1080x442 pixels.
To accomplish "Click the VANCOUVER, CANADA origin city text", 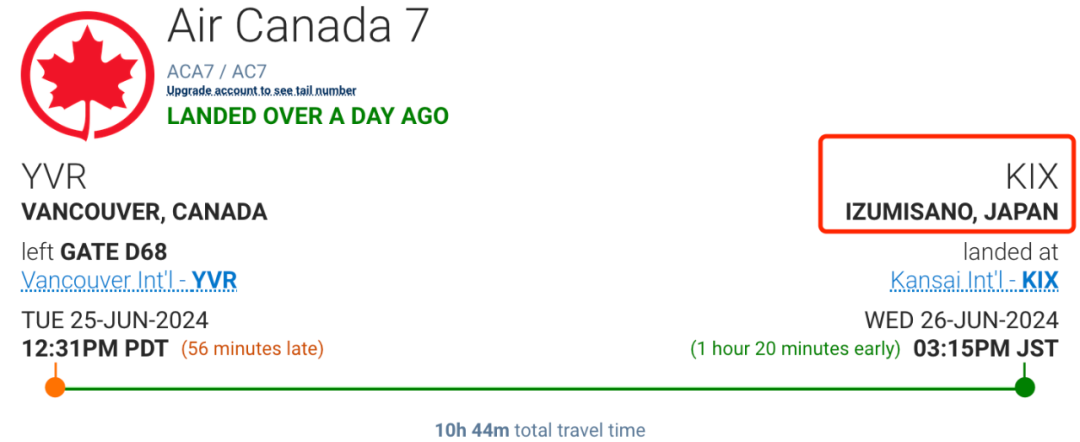I will pyautogui.click(x=144, y=213).
